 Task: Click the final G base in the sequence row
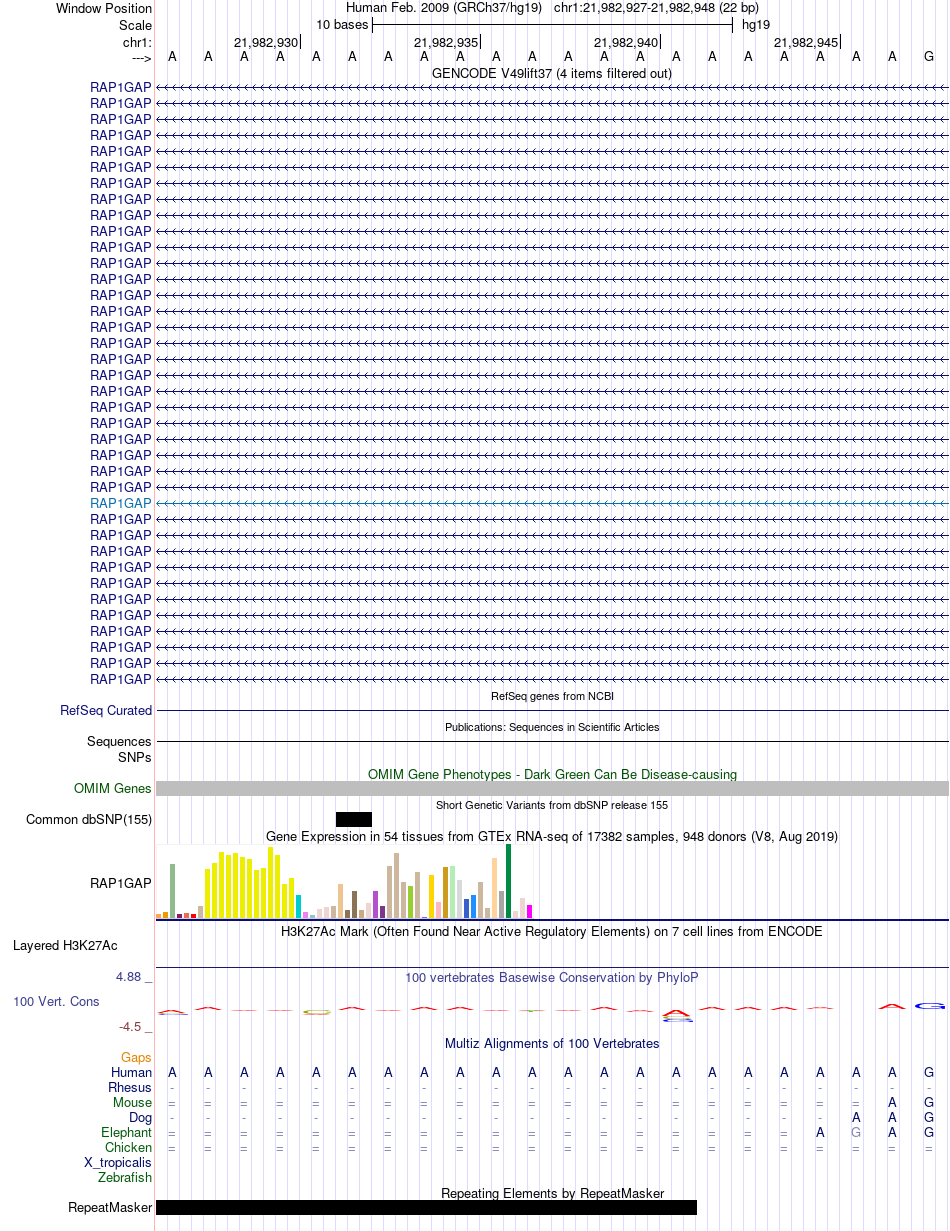(929, 57)
